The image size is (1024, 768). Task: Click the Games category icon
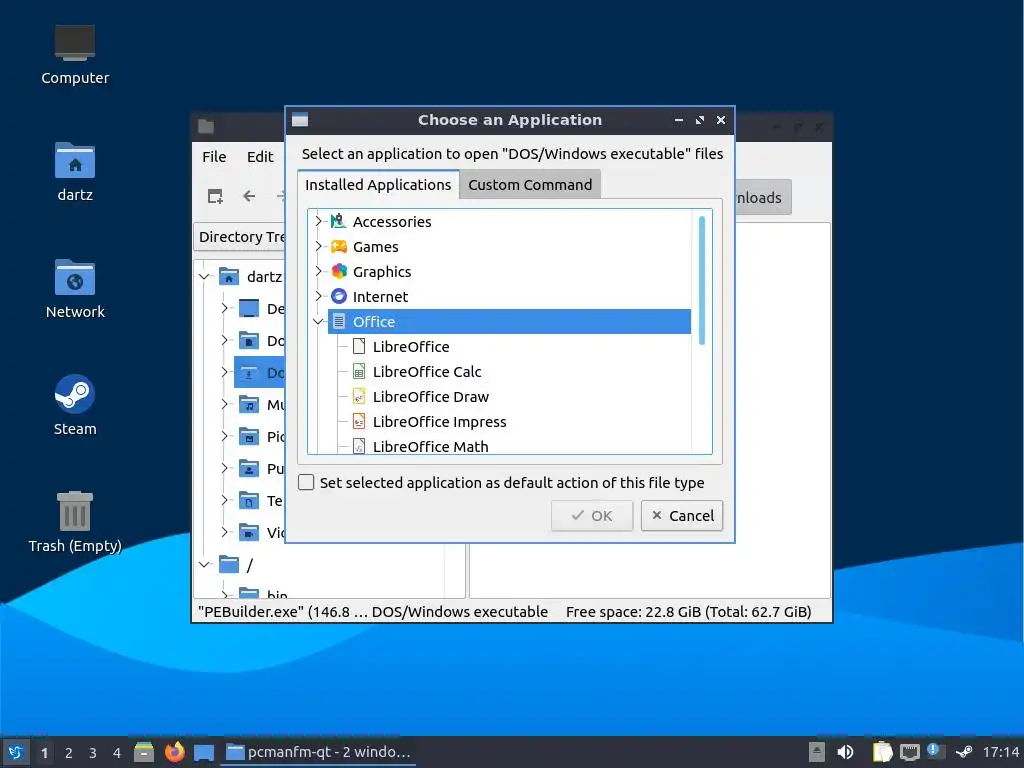tap(338, 246)
